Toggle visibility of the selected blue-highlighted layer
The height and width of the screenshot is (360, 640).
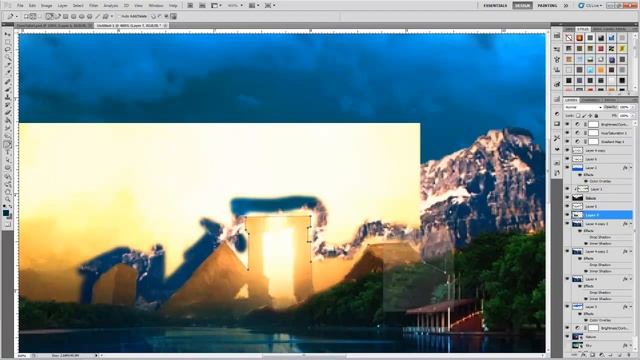567,215
